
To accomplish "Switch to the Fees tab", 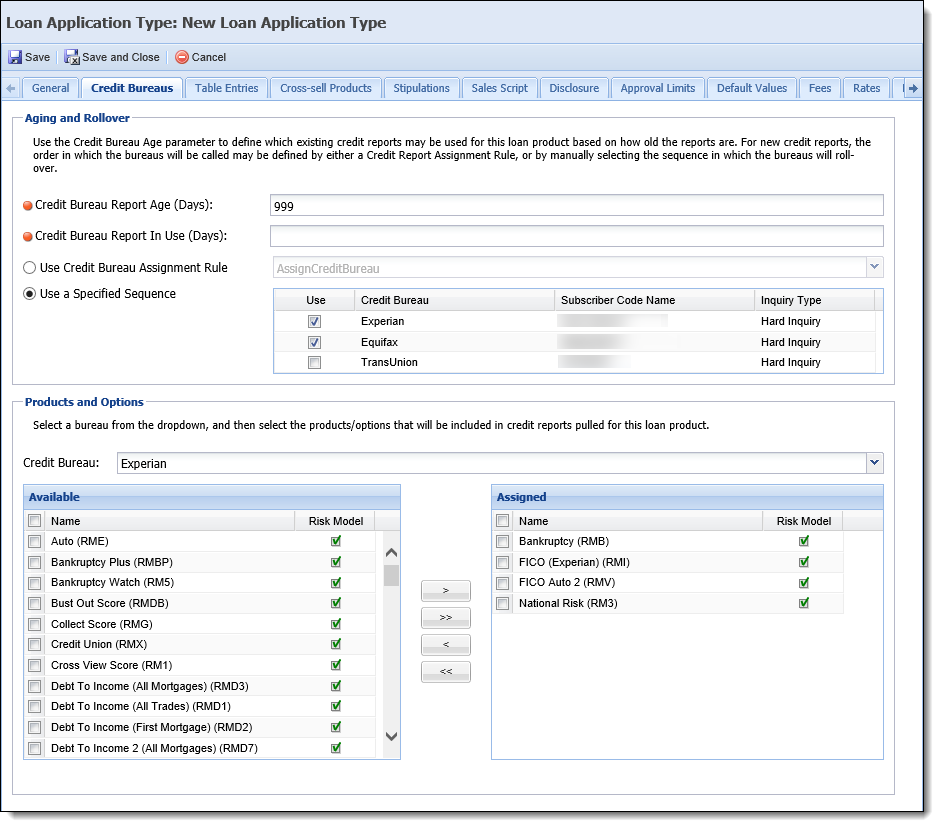I will tap(820, 88).
